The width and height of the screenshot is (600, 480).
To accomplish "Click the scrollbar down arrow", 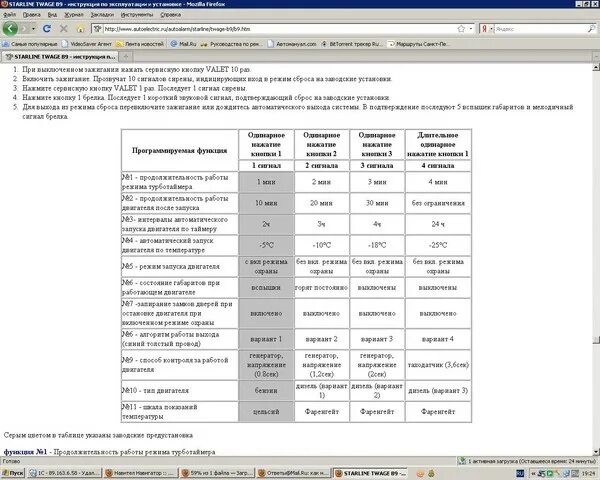I will tap(596, 452).
